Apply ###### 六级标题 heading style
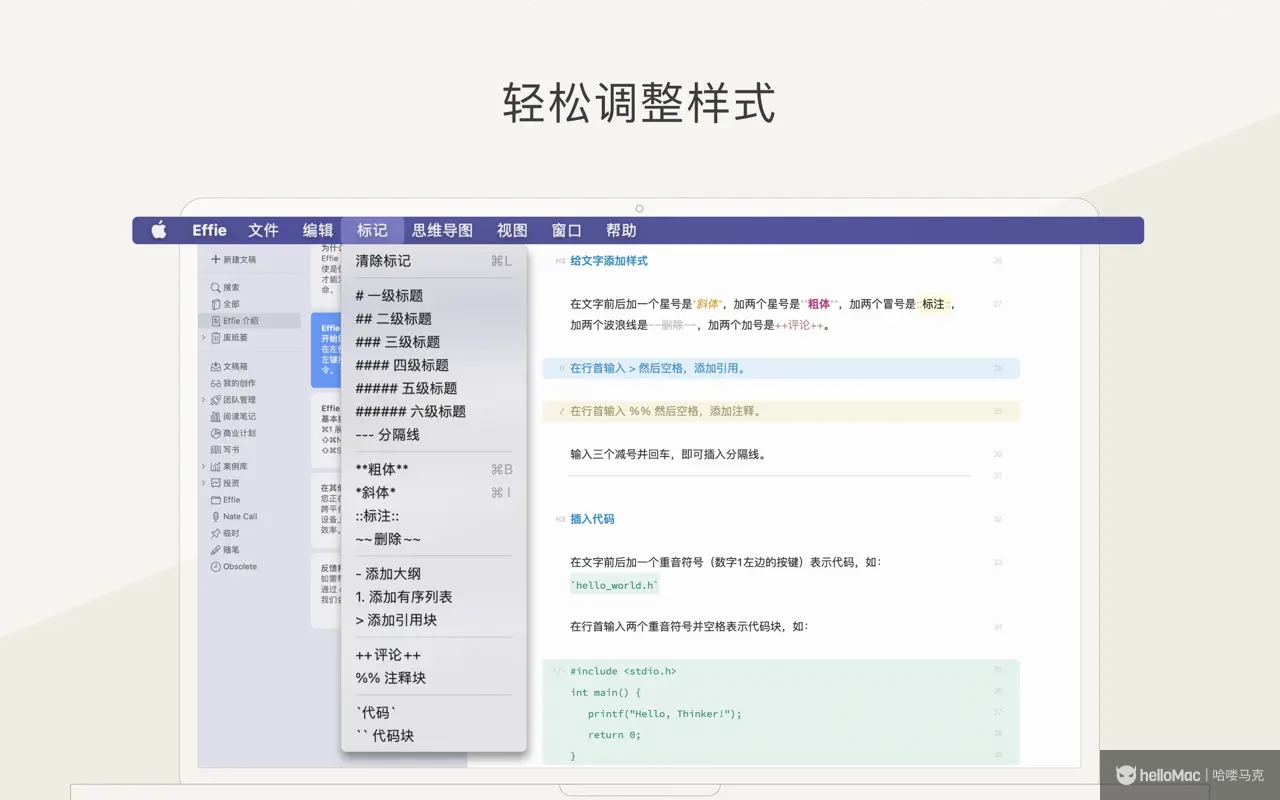 point(434,411)
